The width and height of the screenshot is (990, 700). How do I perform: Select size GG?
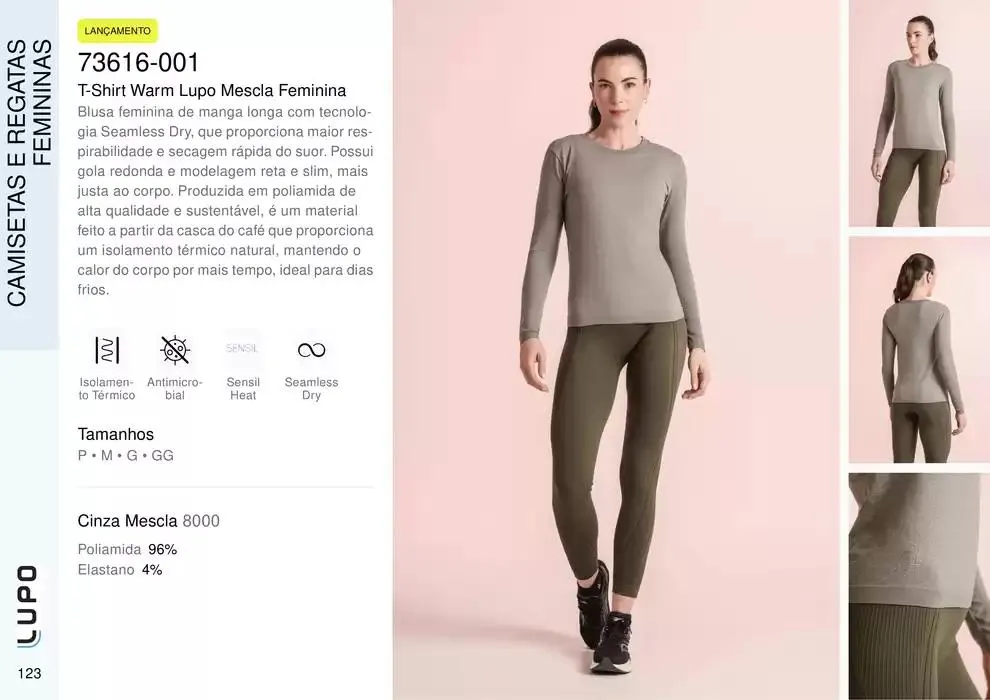162,455
